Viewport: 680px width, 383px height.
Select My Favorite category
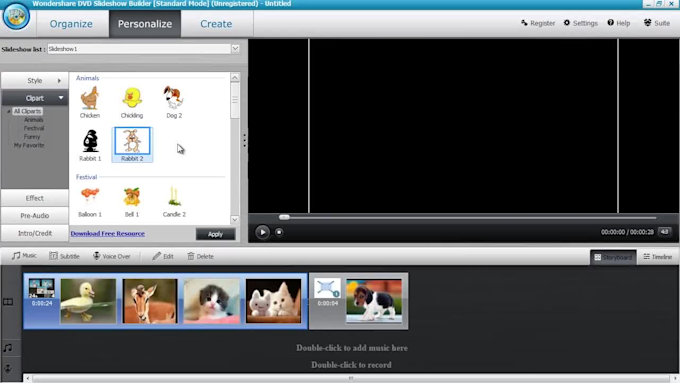click(29, 145)
